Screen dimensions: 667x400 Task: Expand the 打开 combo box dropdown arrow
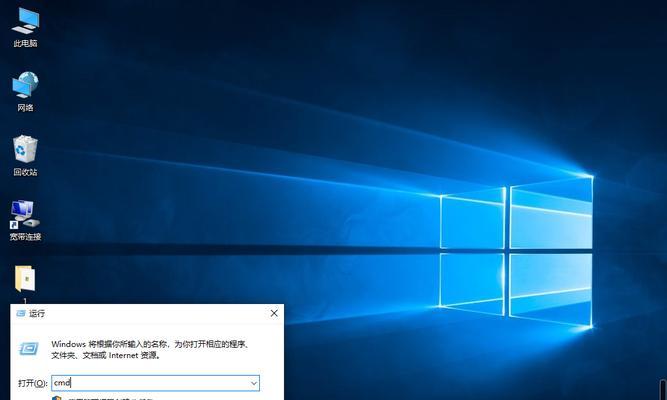click(x=254, y=383)
